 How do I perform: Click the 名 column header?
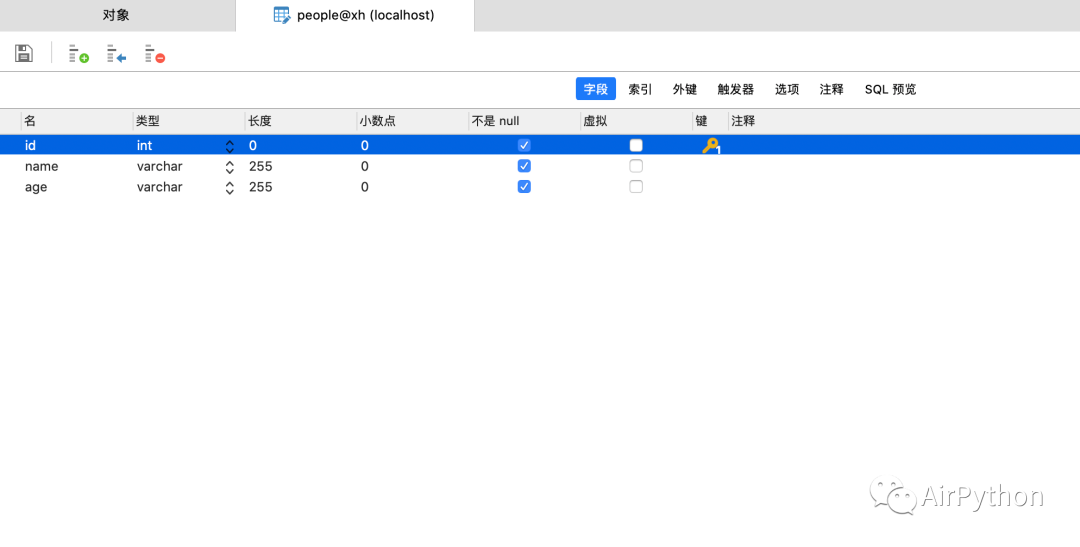tap(76, 121)
